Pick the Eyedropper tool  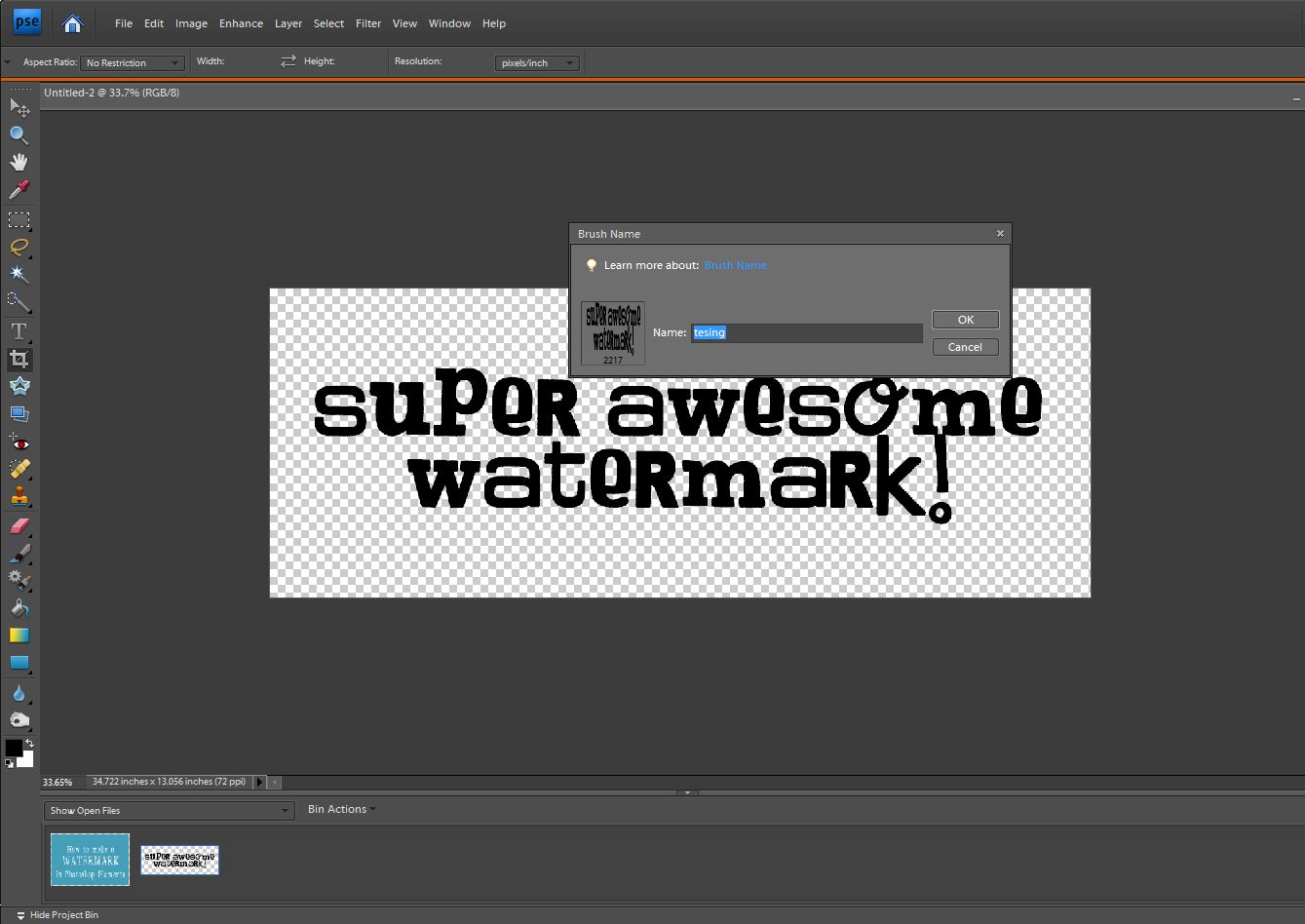(19, 190)
